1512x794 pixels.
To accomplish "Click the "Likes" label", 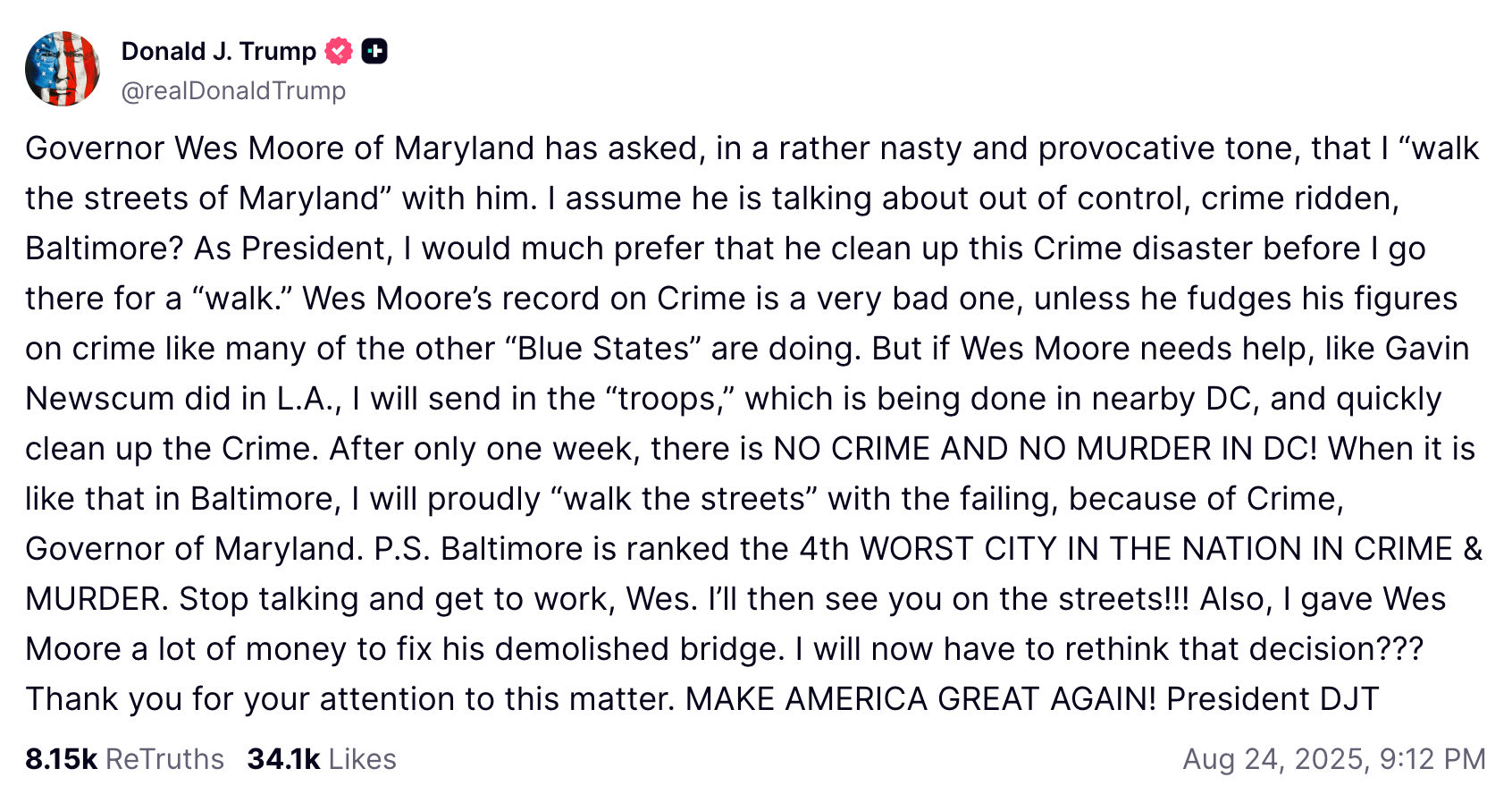I will pos(362,759).
